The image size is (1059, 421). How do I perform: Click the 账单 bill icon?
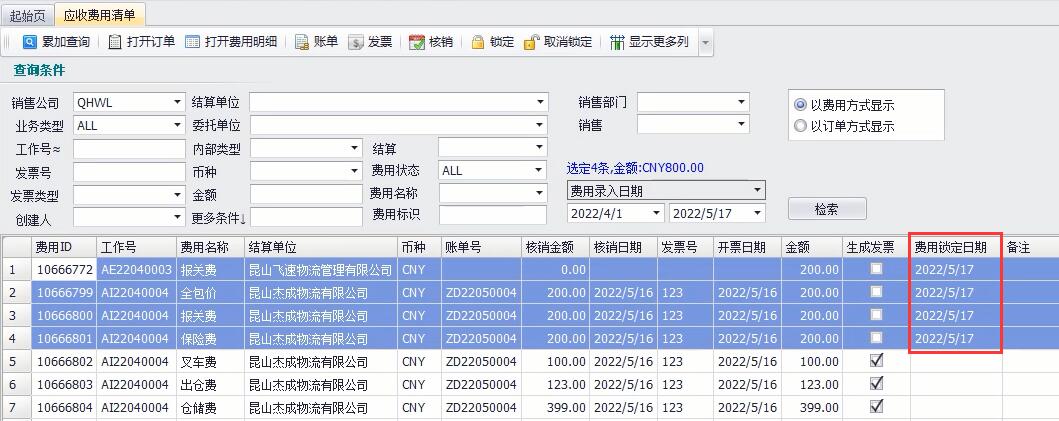(302, 42)
